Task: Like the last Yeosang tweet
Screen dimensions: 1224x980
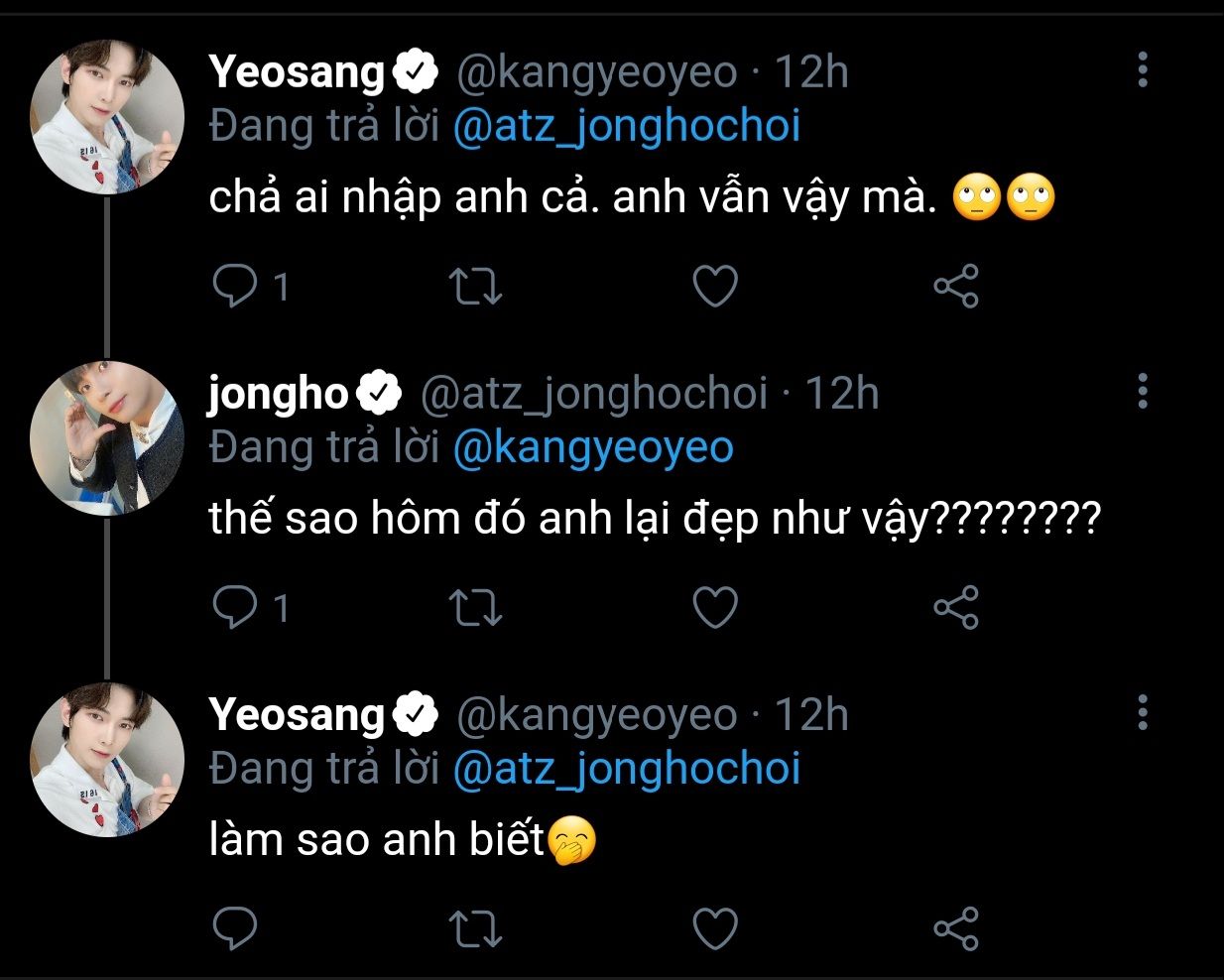Action: click(x=714, y=928)
